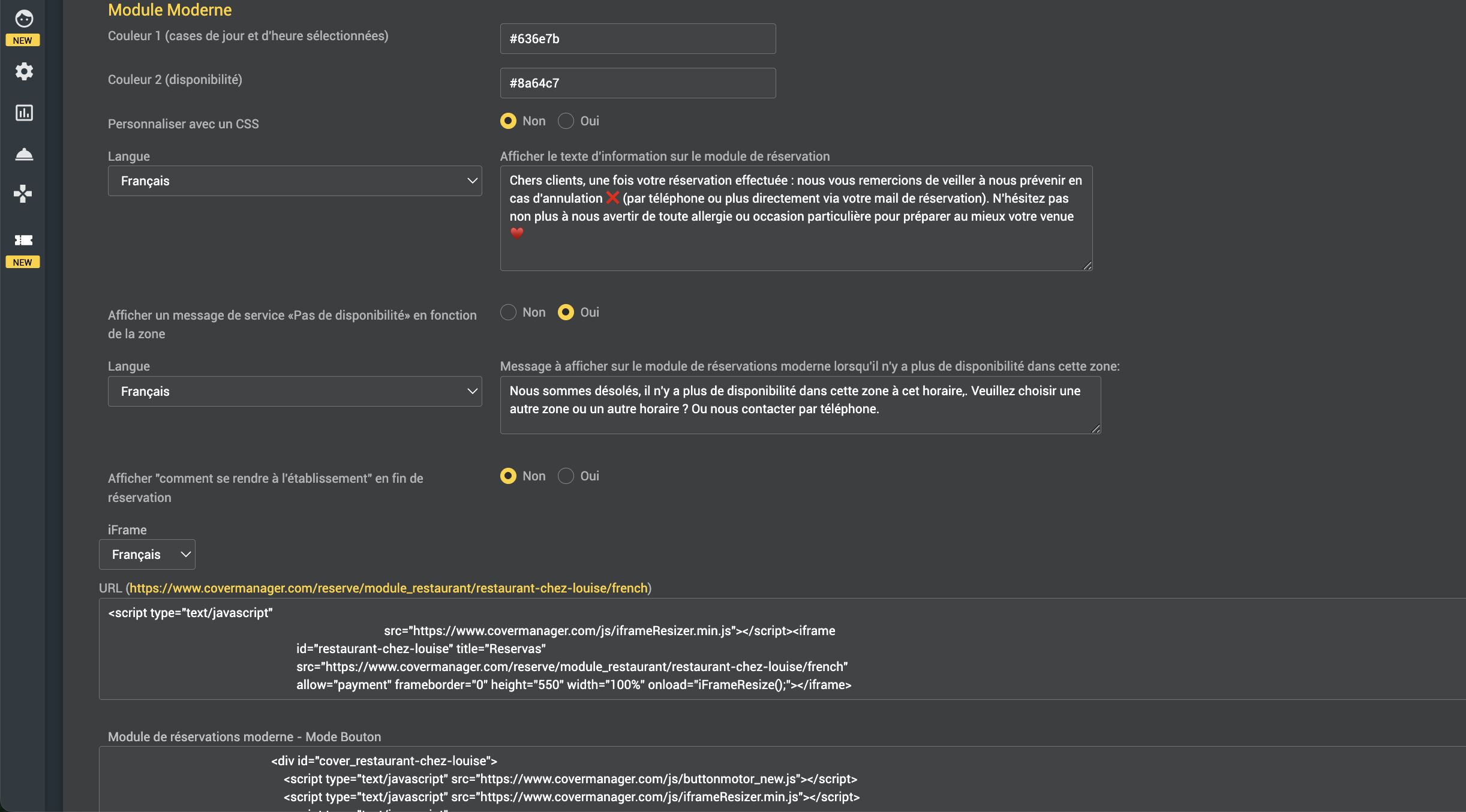Select Oui for Personnaliser avec un CSS
Image resolution: width=1466 pixels, height=812 pixels.
[x=566, y=121]
